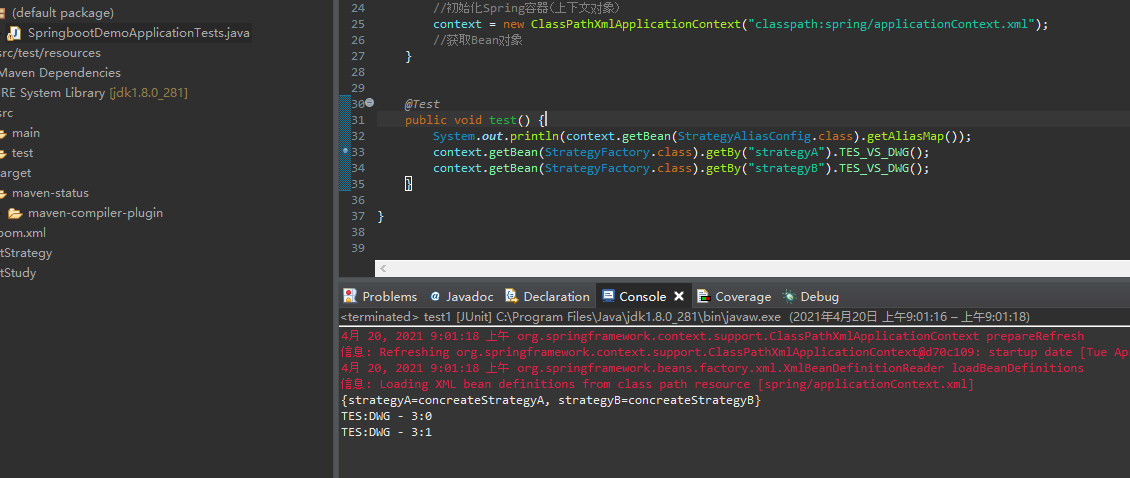Click the Coverage tab icon
Viewport: 1130px width, 478px height.
(704, 296)
